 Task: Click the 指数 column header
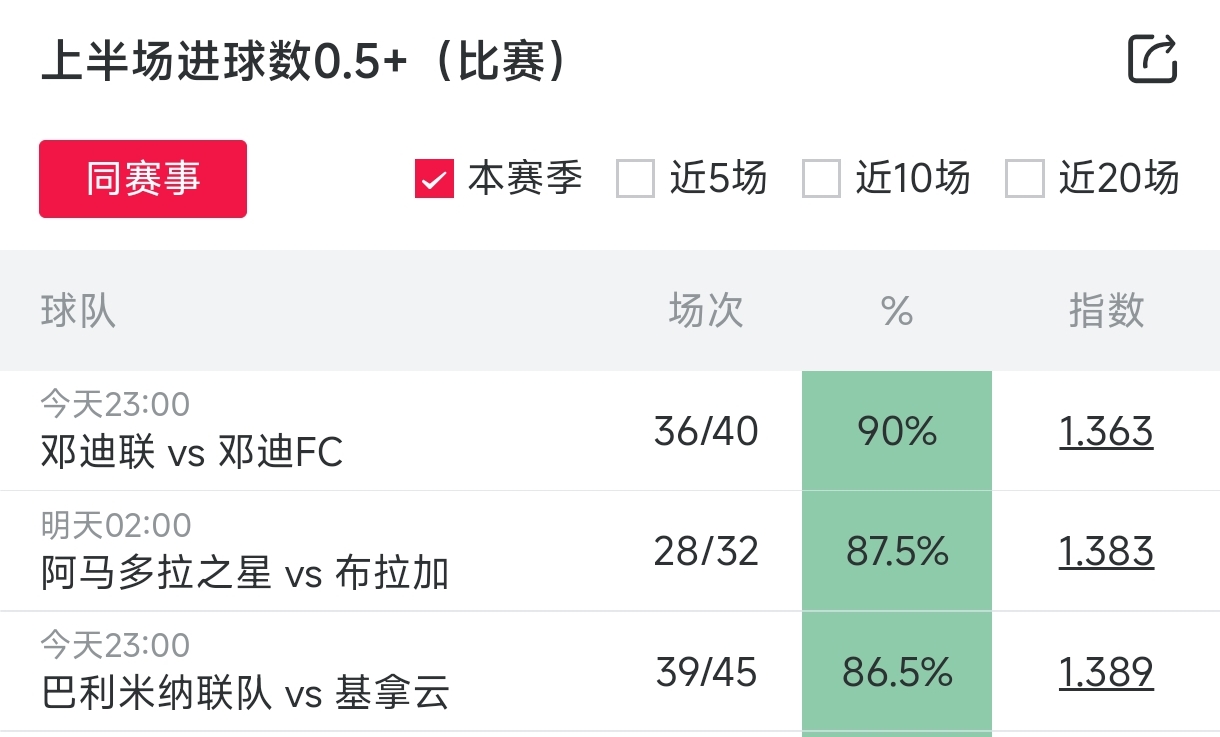[1106, 311]
